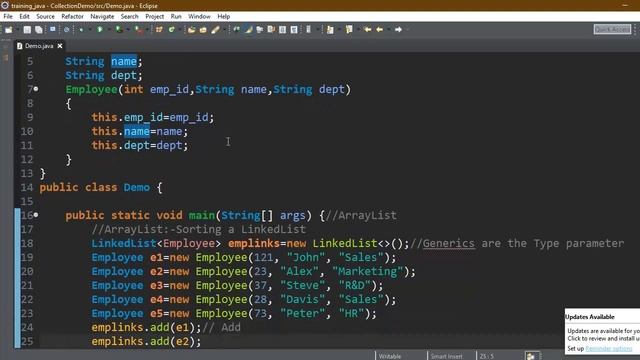Viewport: 640px width, 360px height.
Task: Click the Last Edit Location arrow
Action: [368, 29]
